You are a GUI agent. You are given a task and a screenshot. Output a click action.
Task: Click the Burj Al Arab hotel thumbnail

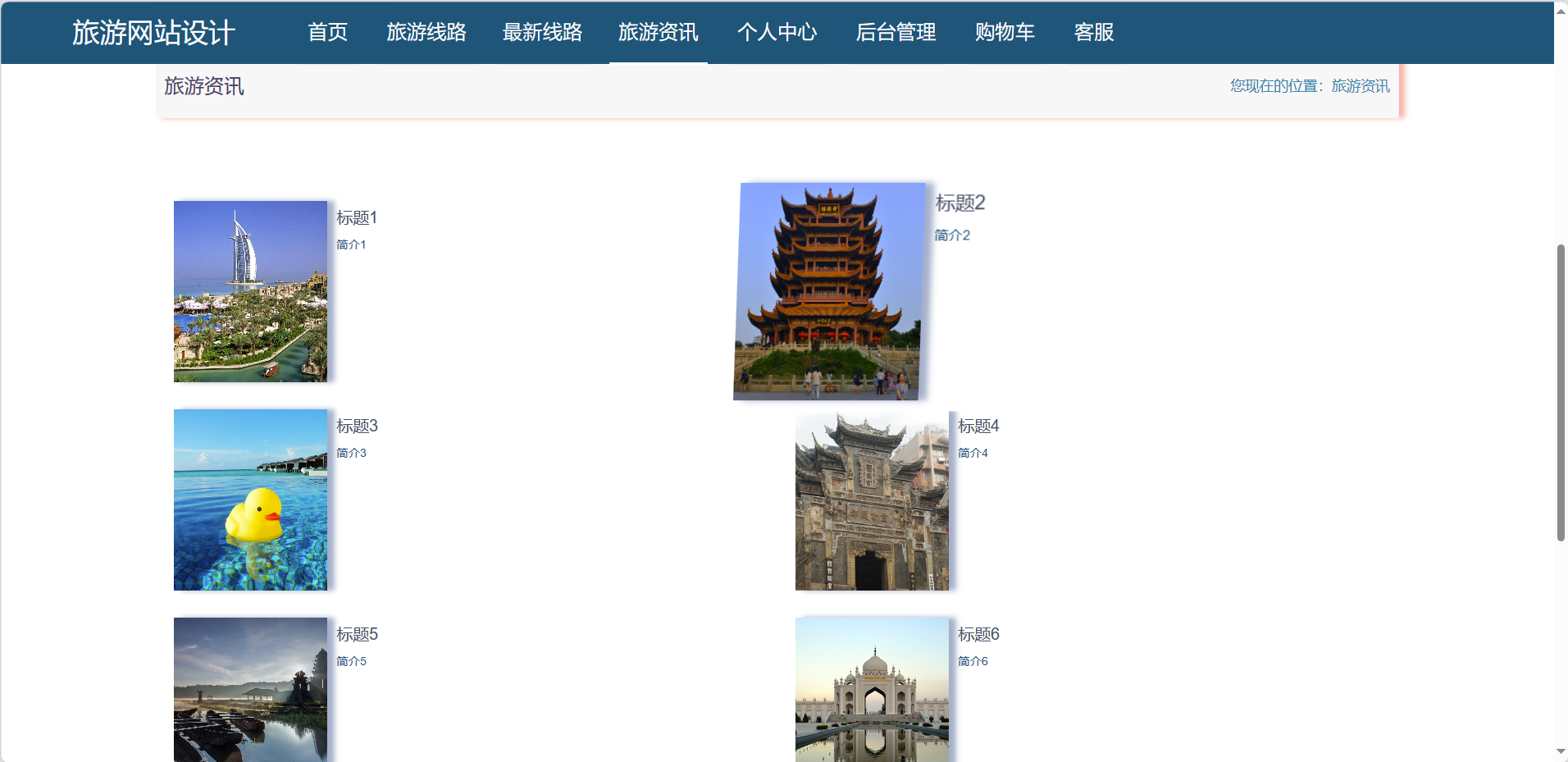[249, 291]
